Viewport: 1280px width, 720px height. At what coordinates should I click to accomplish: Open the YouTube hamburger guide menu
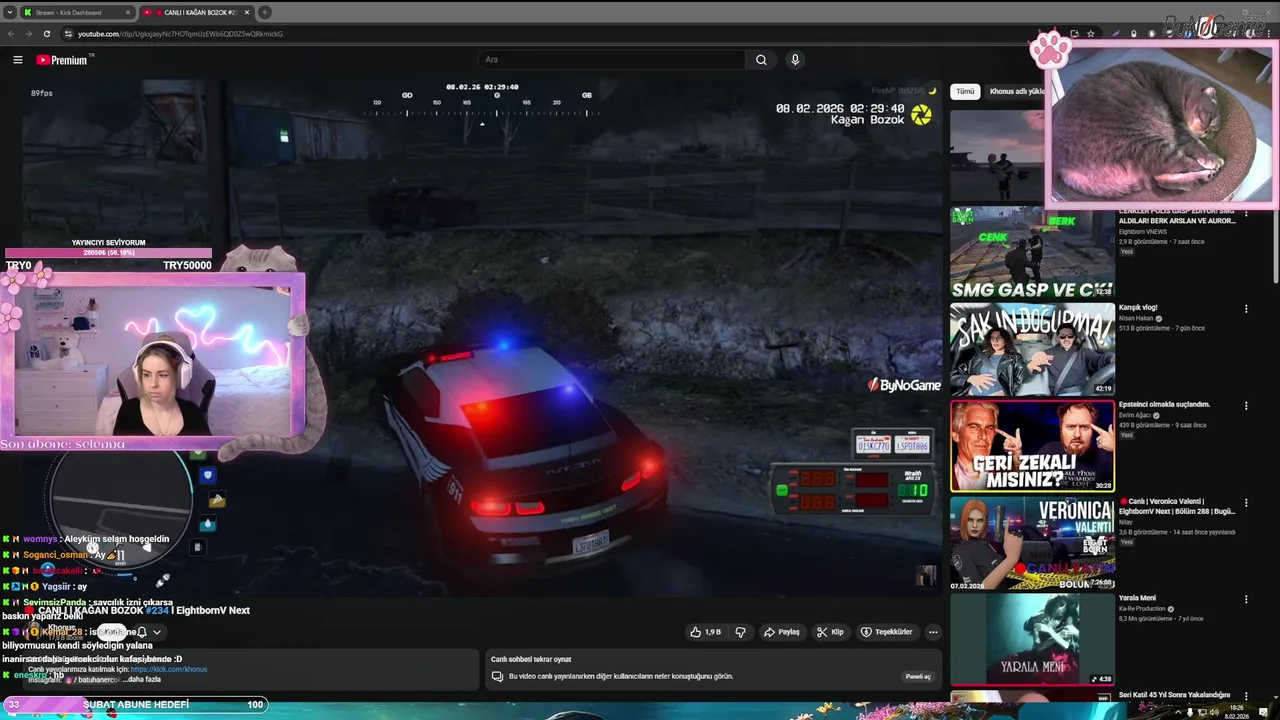click(x=17, y=60)
